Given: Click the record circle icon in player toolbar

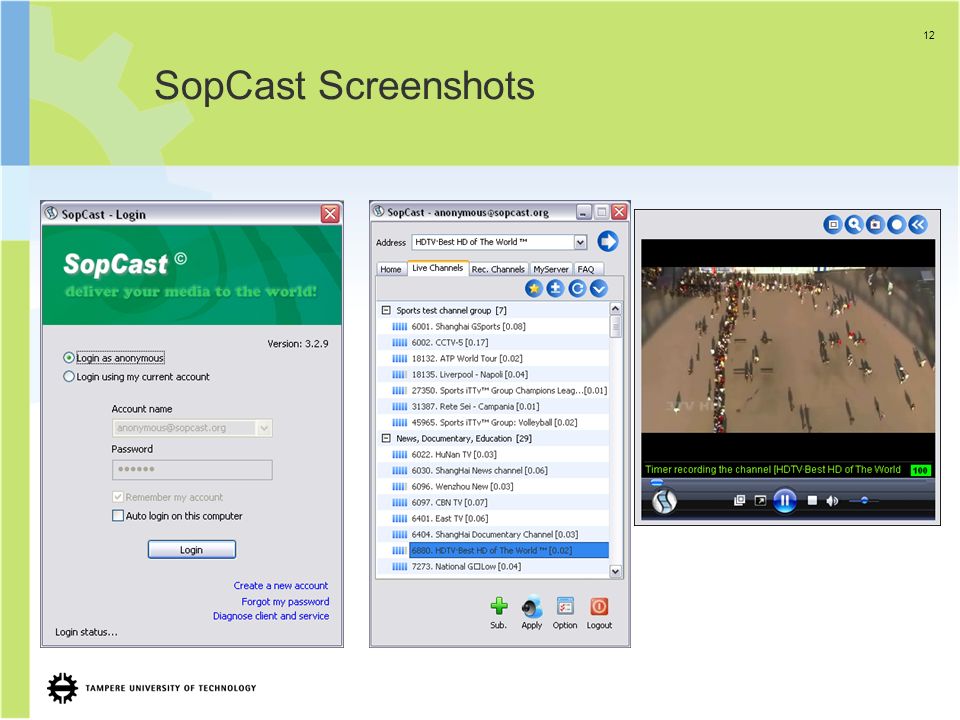Looking at the screenshot, I should [x=897, y=225].
